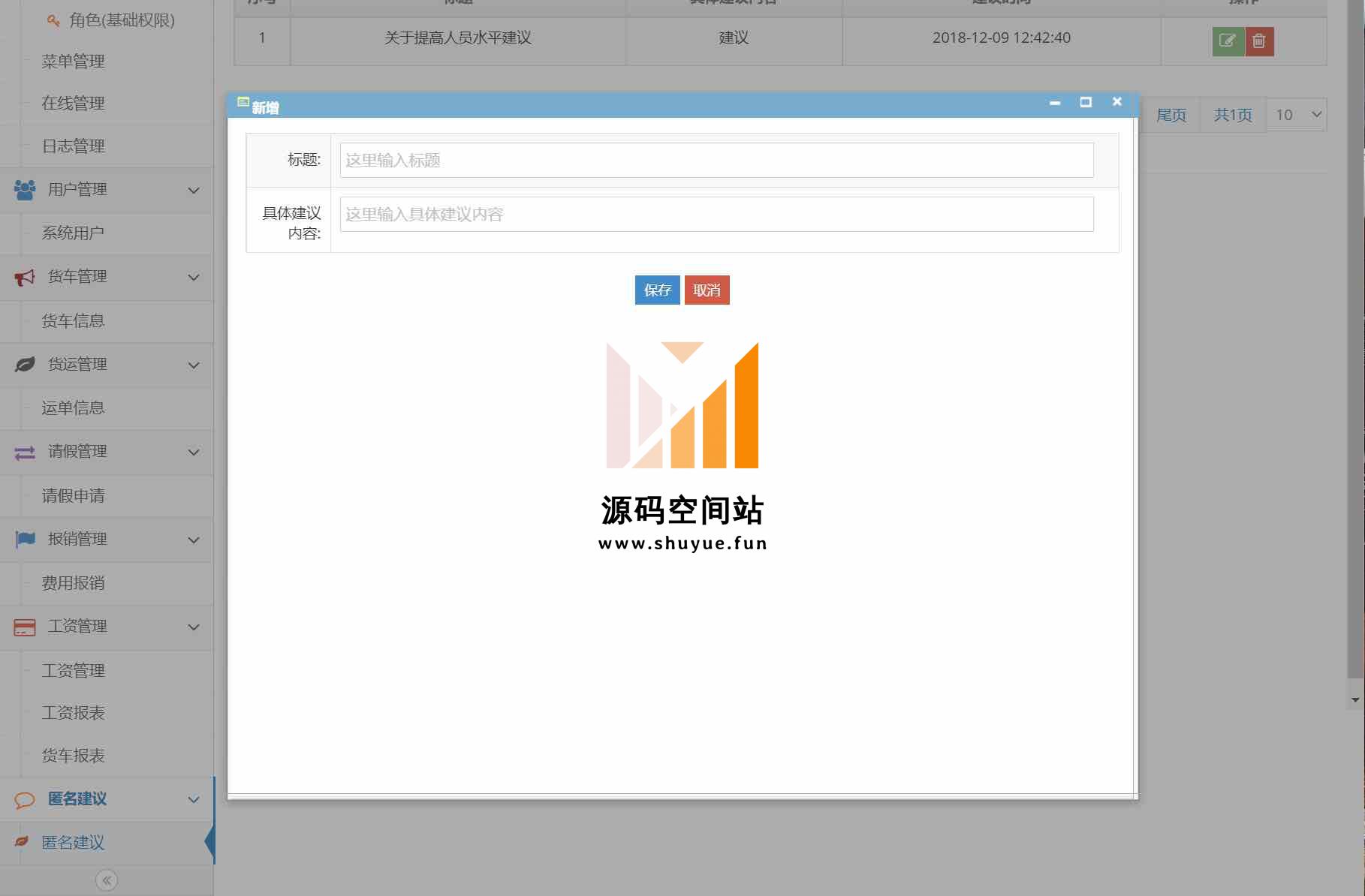Click the date cell 2018-12-09 12:42:40
Screen dimensions: 1365x896
coord(1002,38)
